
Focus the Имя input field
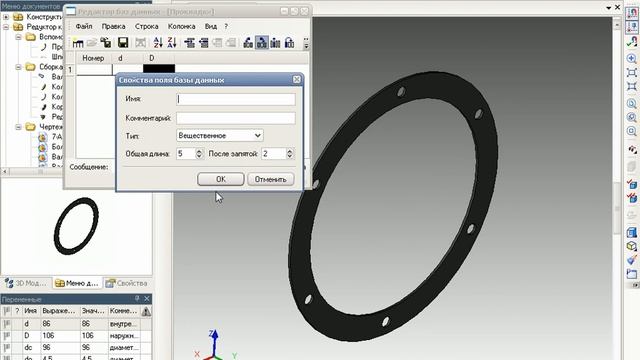tap(236, 99)
